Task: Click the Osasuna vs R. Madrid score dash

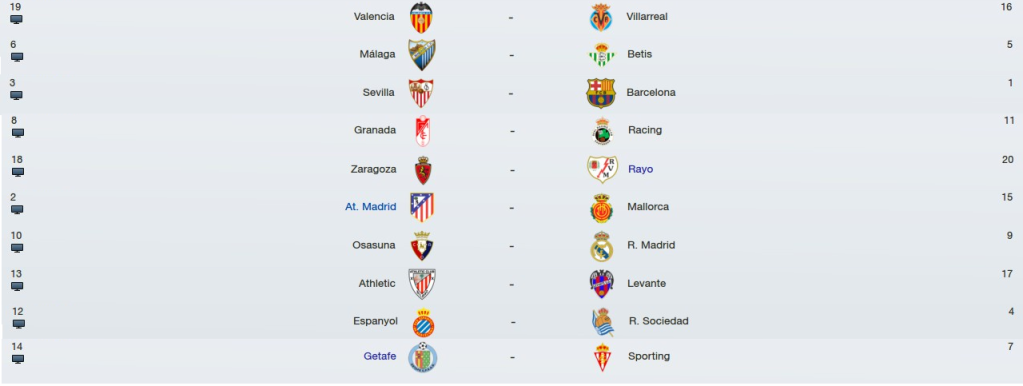Action: (x=511, y=246)
